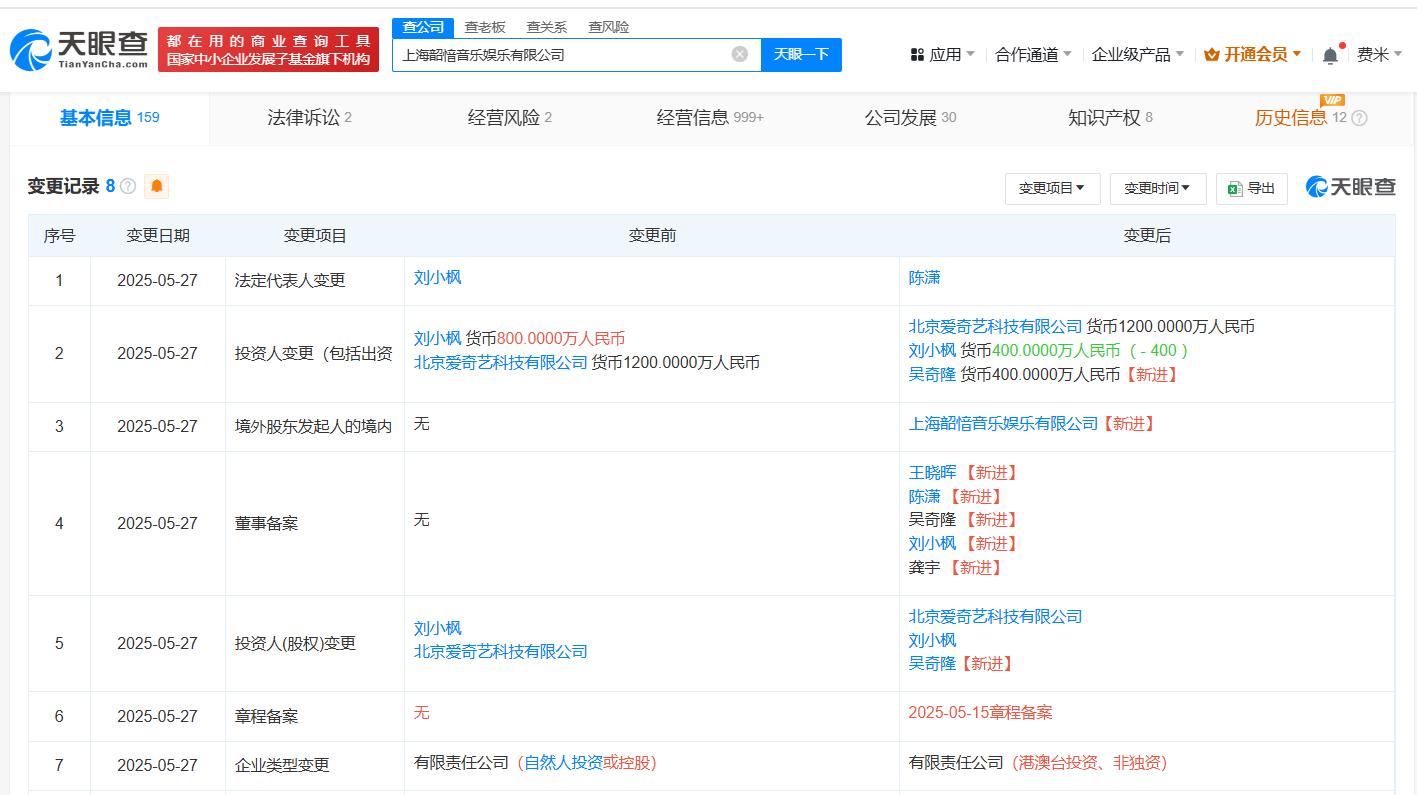Clear the search box text
The height and width of the screenshot is (795, 1417).
740,54
